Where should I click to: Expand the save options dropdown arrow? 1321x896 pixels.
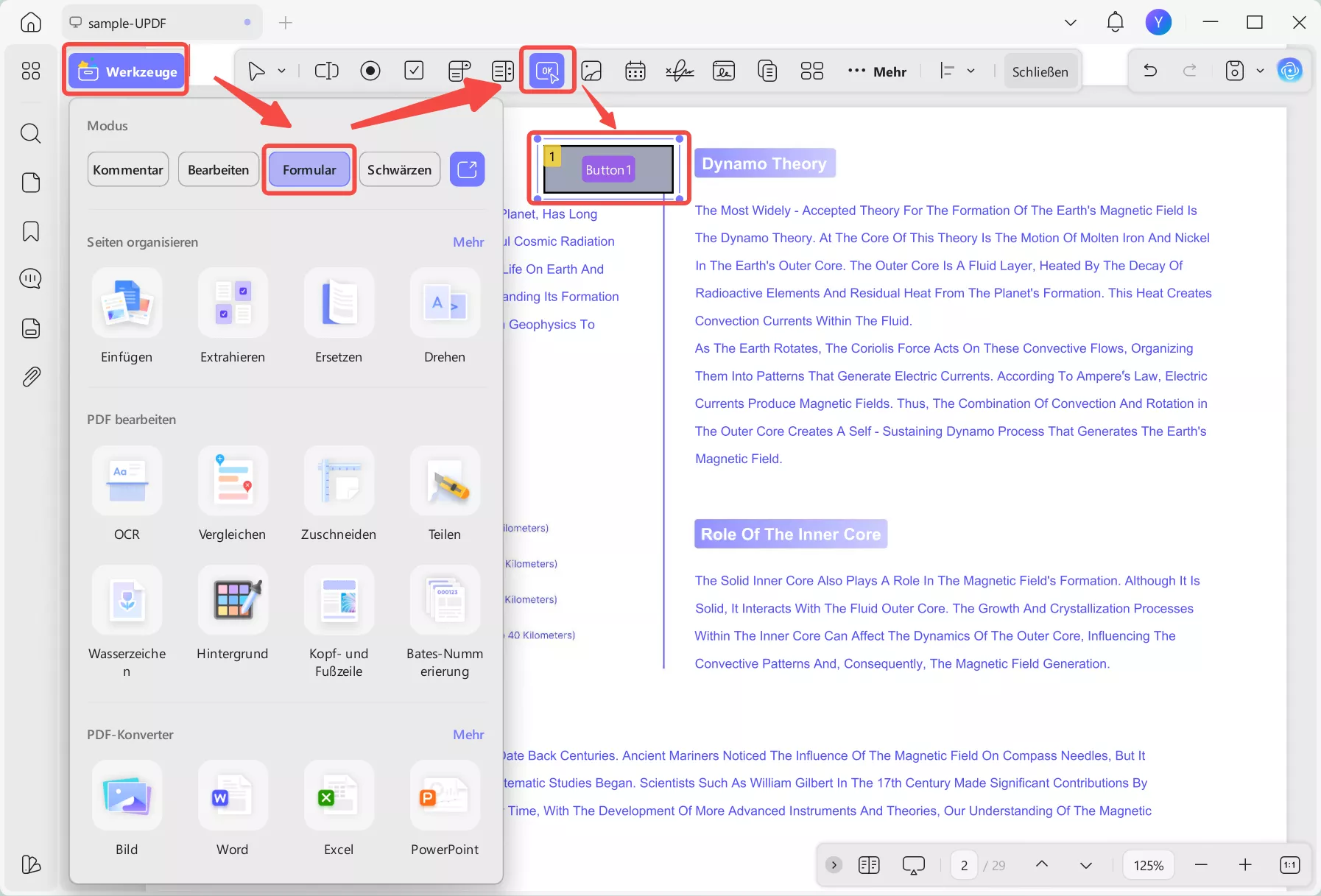[x=1260, y=71]
